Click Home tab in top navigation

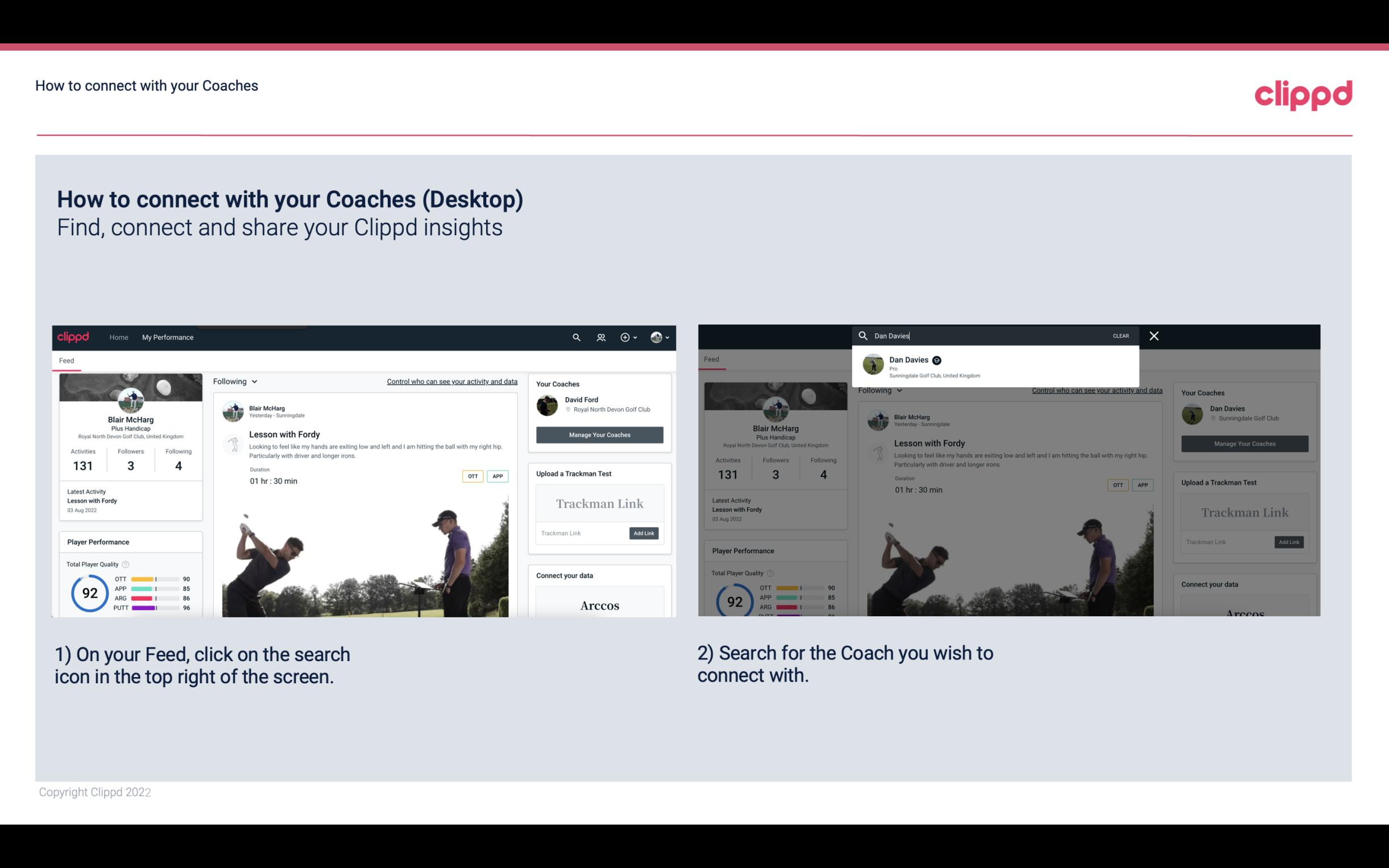(119, 337)
